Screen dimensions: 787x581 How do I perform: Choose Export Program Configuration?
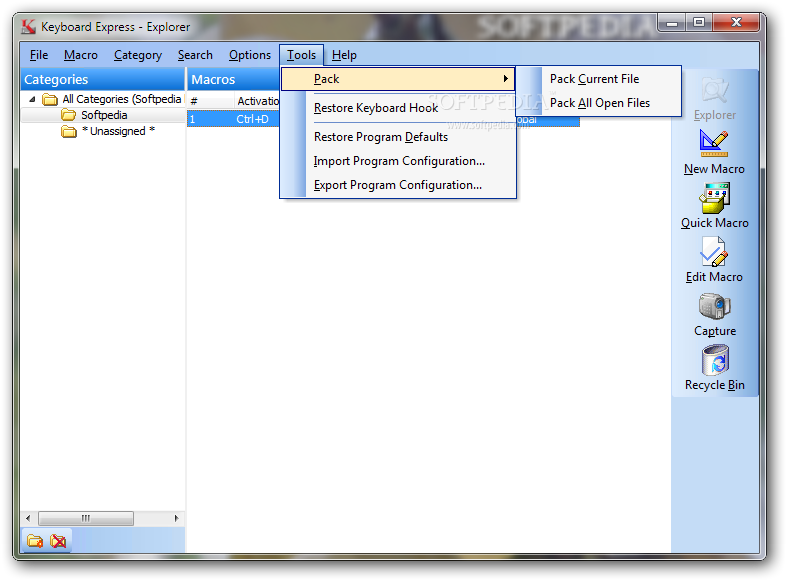click(x=398, y=185)
